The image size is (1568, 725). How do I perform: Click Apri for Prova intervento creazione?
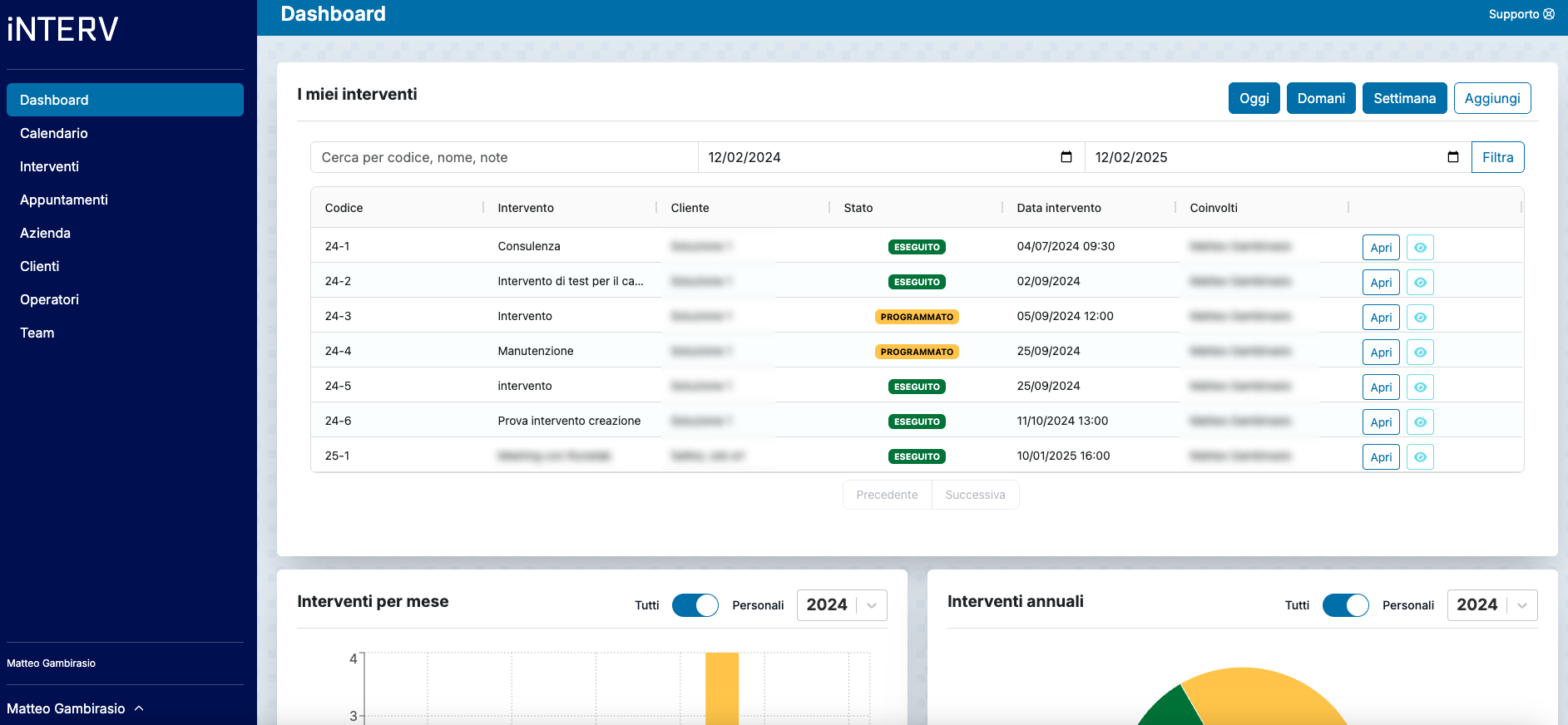(x=1381, y=422)
